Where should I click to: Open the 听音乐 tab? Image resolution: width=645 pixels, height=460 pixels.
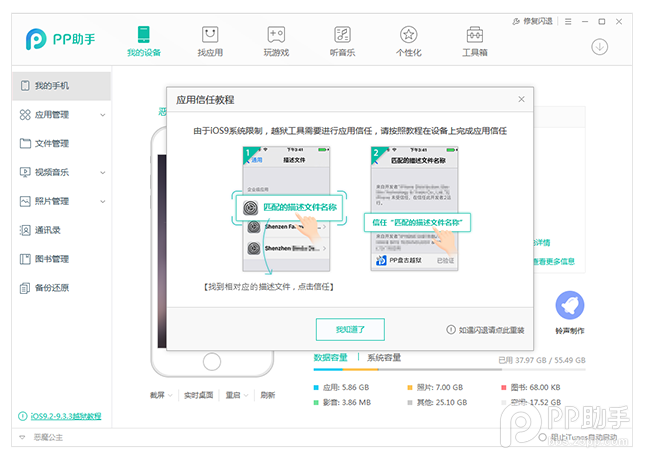pyautogui.click(x=342, y=41)
